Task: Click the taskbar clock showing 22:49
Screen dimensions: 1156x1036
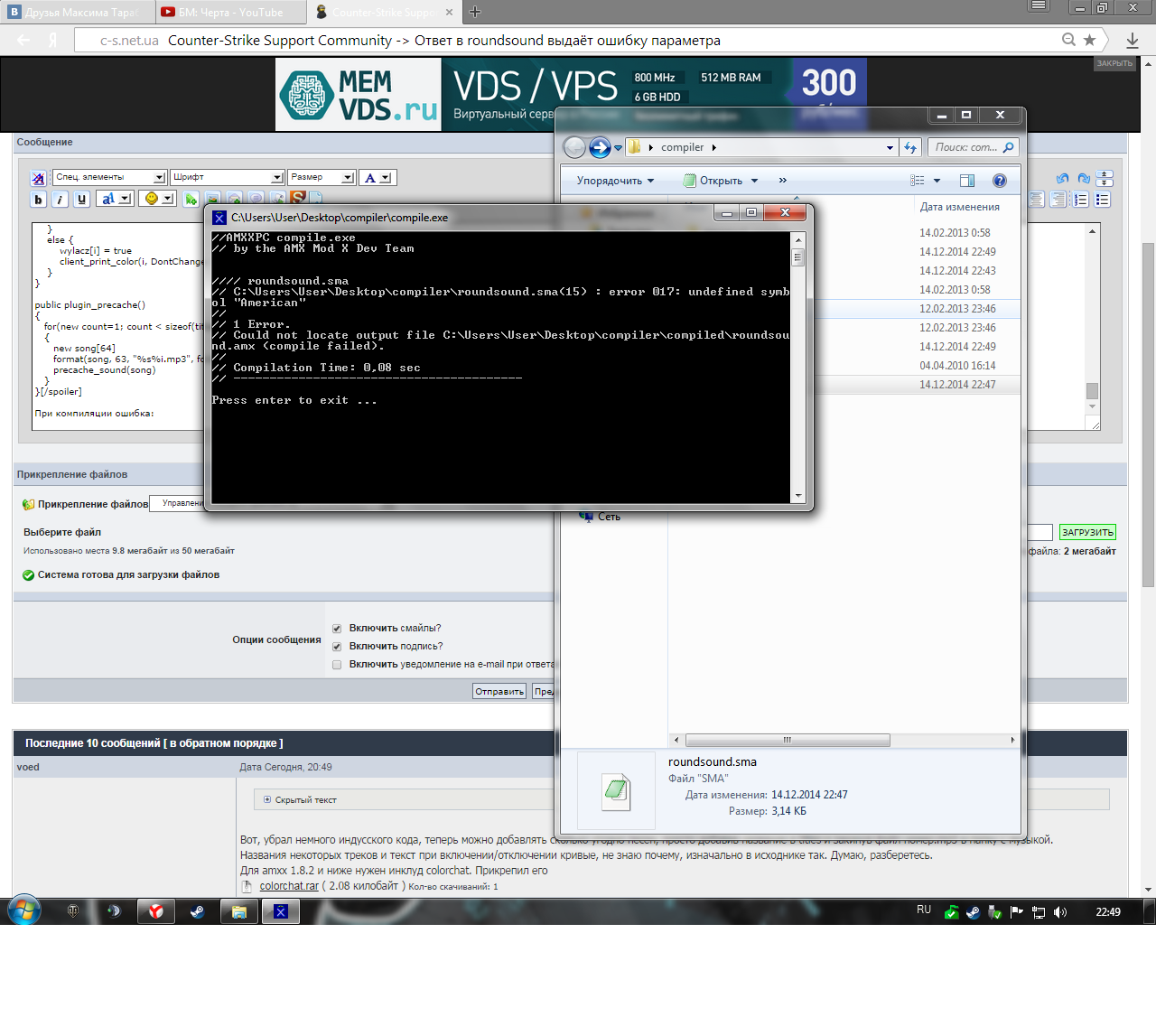Action: [1108, 912]
